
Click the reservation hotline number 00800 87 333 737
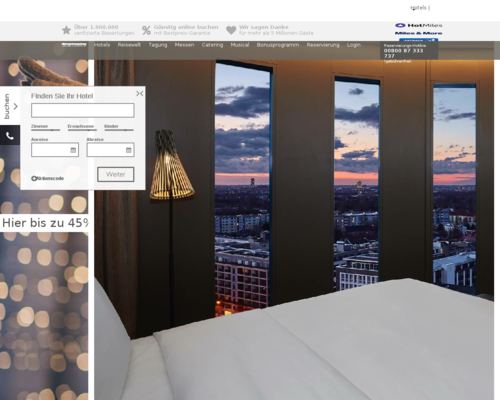pyautogui.click(x=403, y=53)
